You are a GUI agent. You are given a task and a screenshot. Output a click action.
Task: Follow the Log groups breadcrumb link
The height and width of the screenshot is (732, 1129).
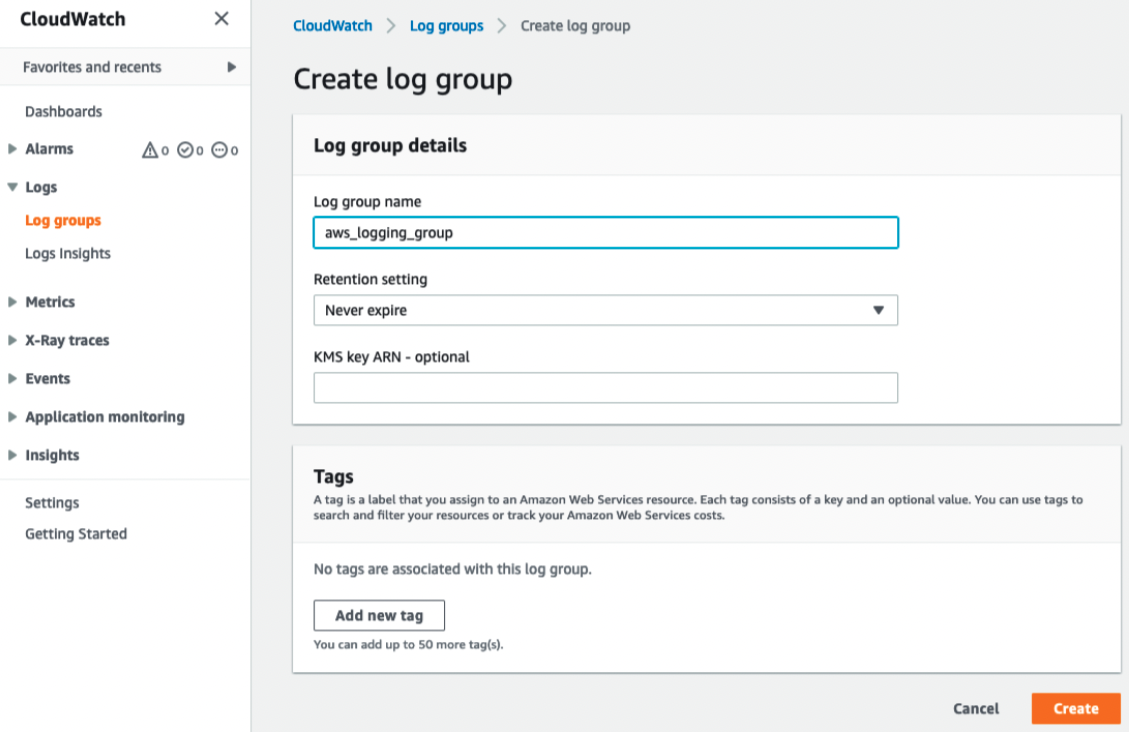[446, 26]
